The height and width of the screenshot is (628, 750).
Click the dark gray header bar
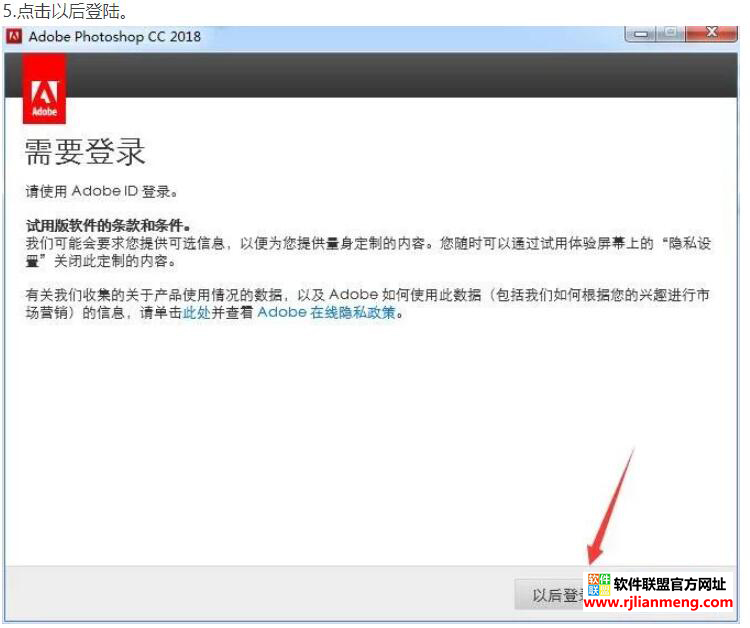(x=400, y=76)
